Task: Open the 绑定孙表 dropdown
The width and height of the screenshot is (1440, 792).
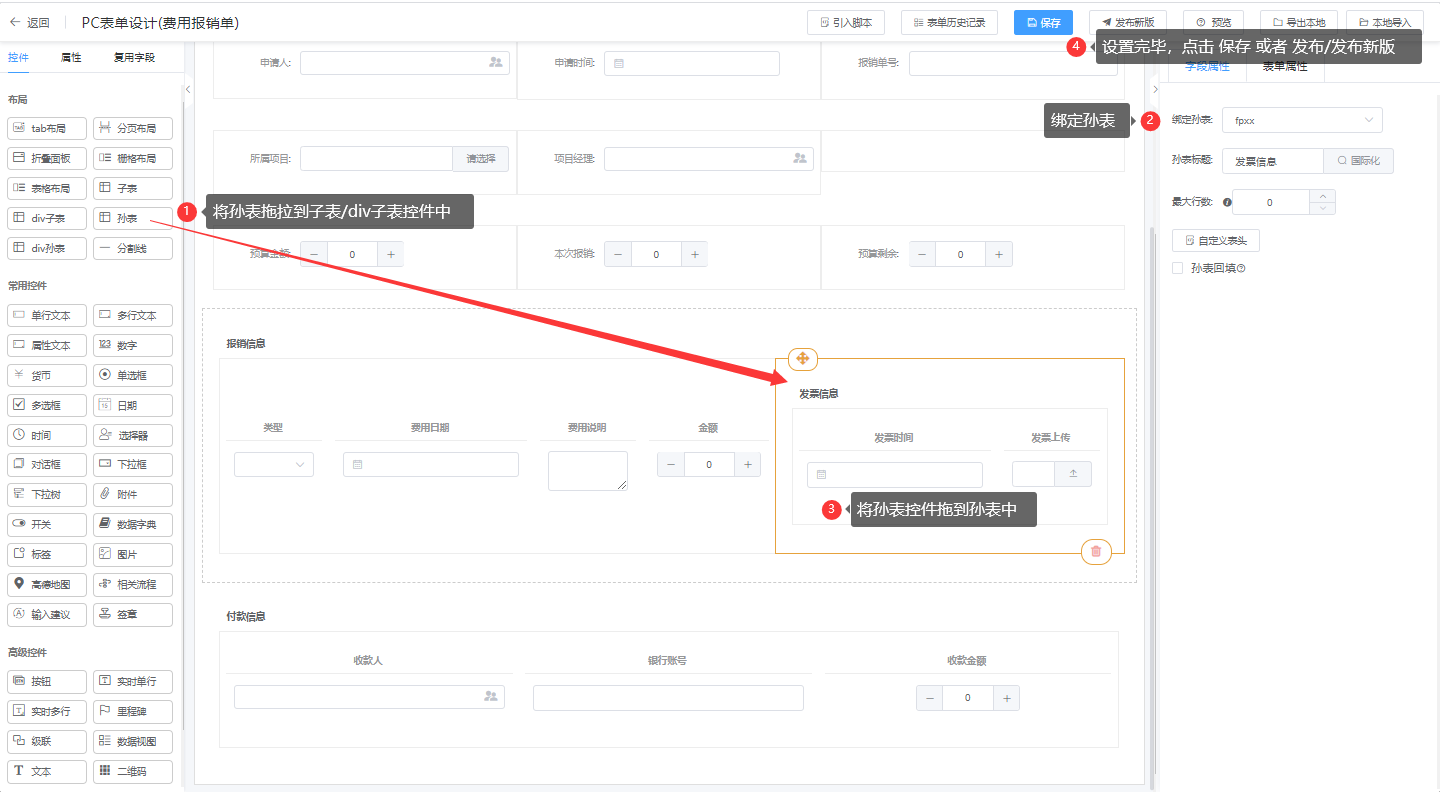Action: click(1302, 120)
